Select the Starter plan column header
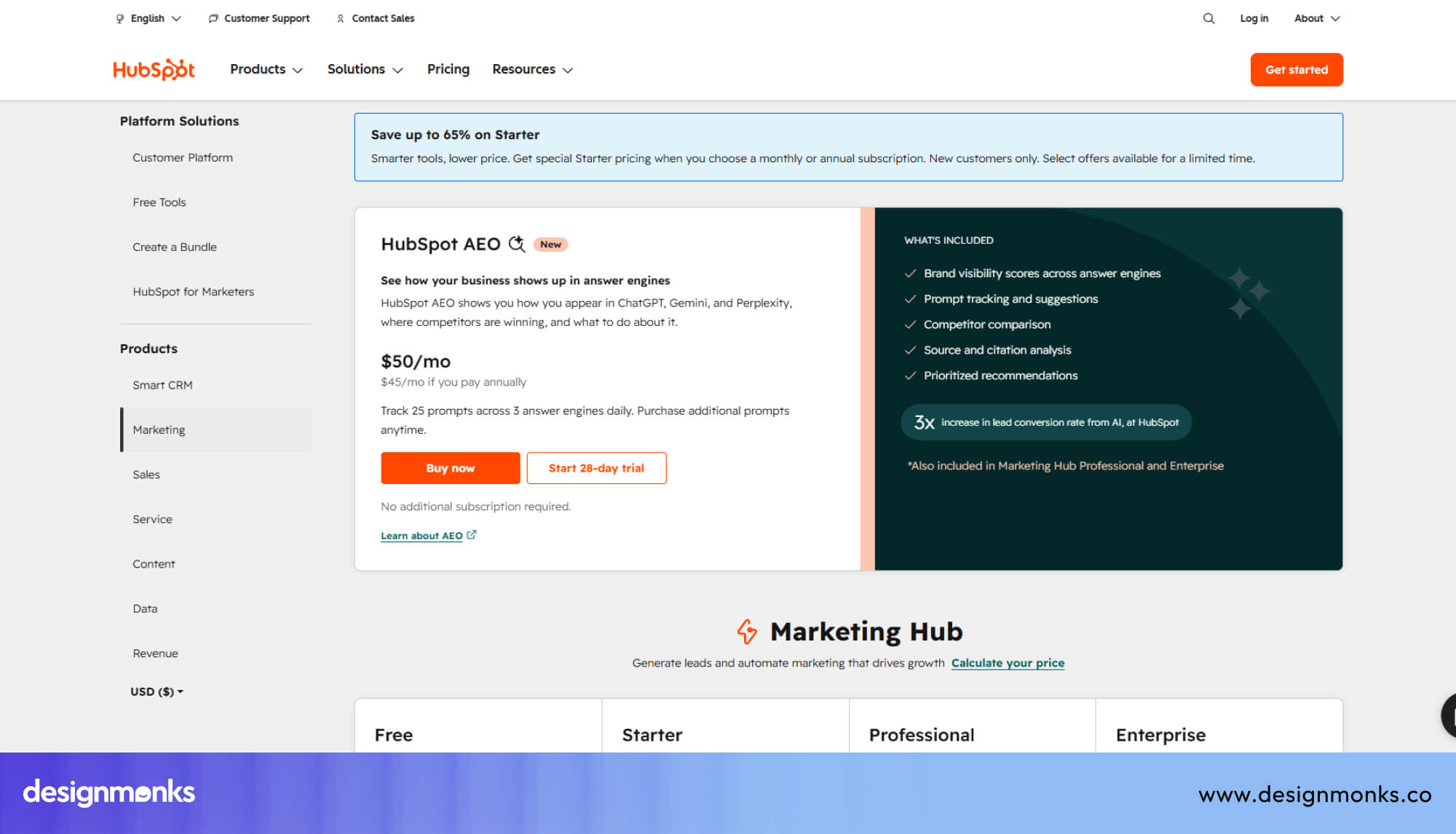The image size is (1456, 834). (x=652, y=735)
